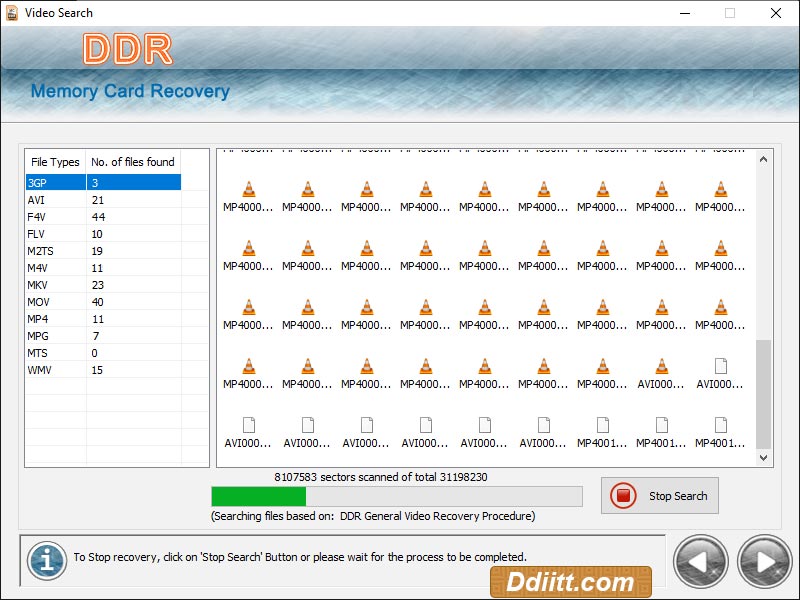800x600 pixels.
Task: Click the next arrow navigation button
Action: point(764,562)
